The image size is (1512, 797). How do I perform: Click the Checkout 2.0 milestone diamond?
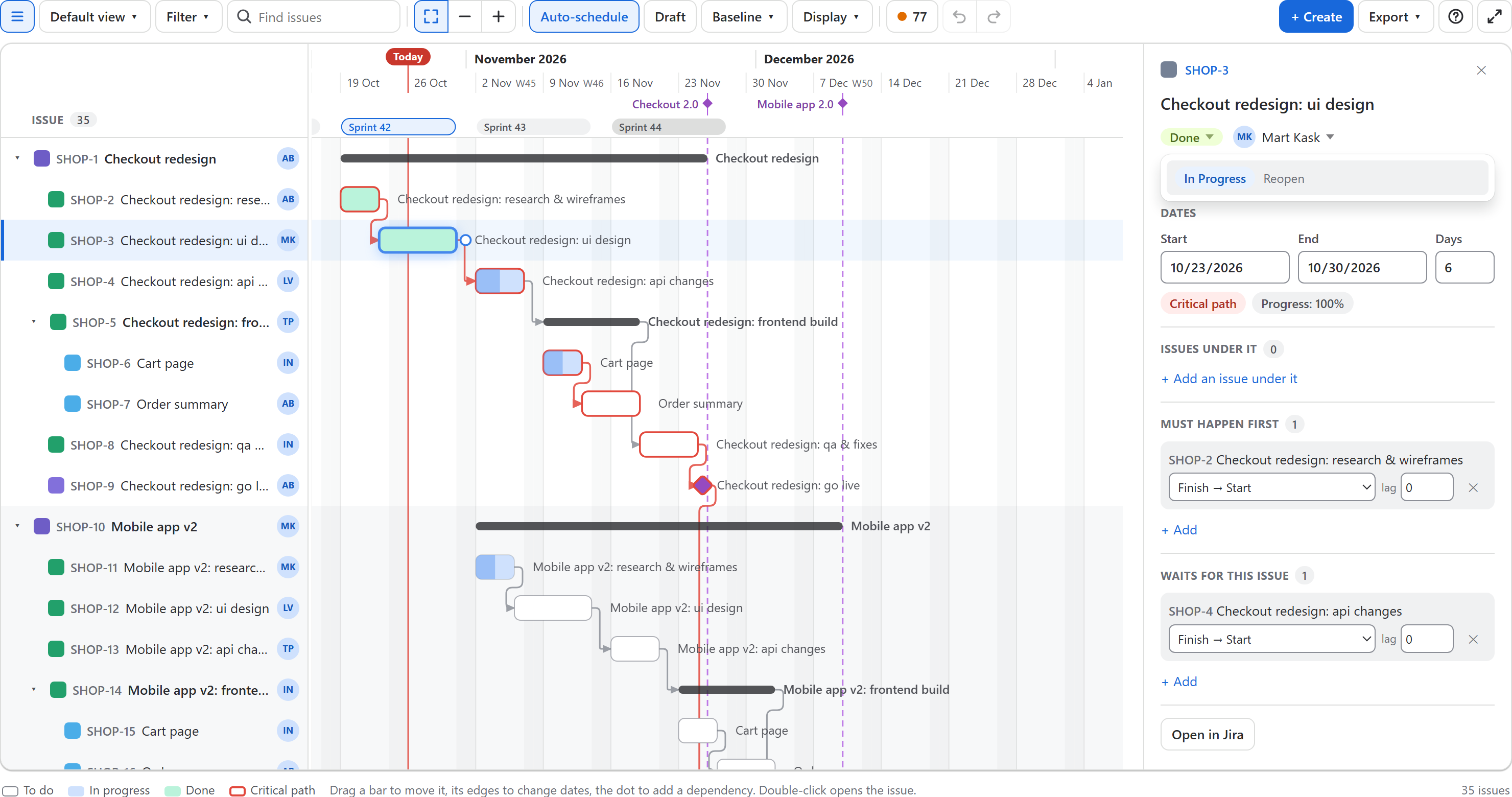[x=708, y=104]
